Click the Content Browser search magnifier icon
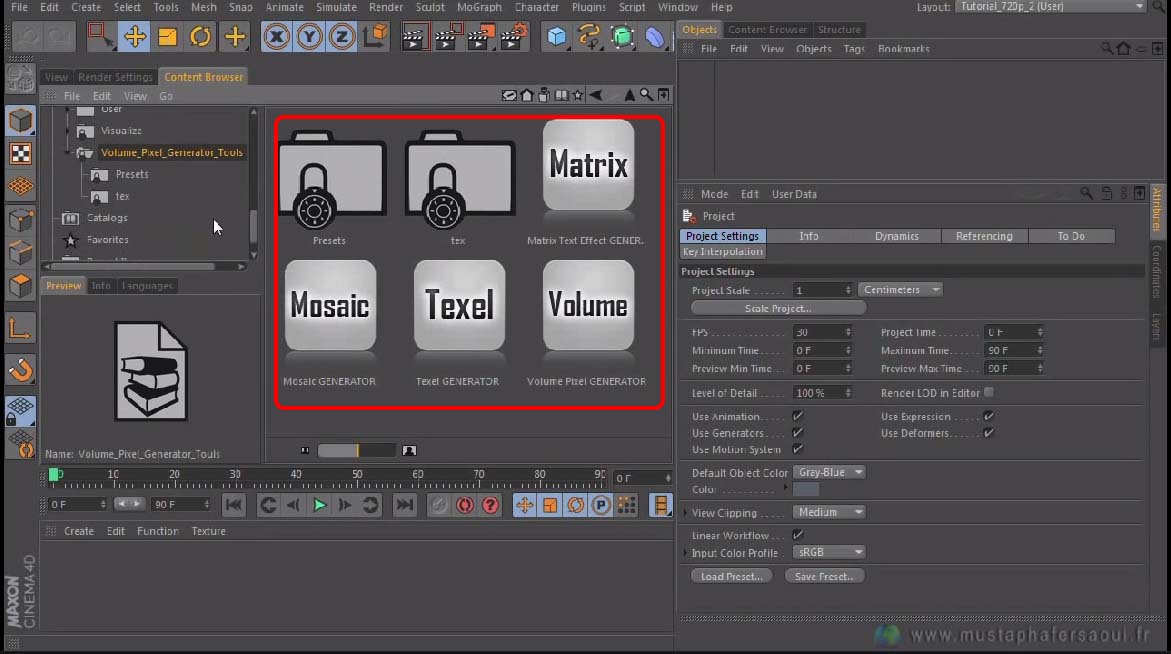This screenshot has height=654, width=1171. click(x=646, y=95)
